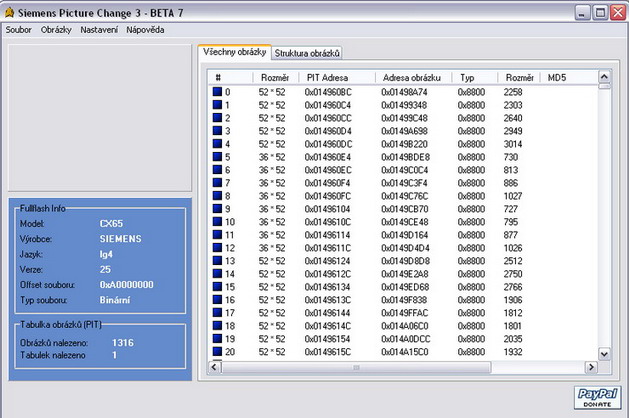Select the blue icon of image row 19

217,339
